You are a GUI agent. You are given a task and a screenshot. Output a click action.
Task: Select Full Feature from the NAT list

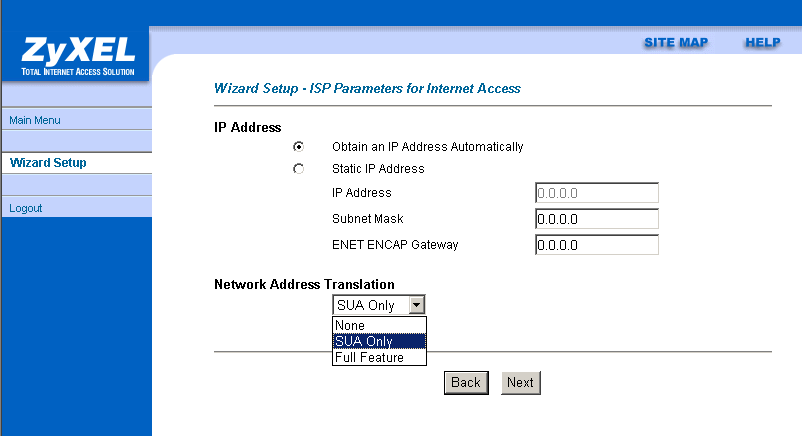point(379,357)
